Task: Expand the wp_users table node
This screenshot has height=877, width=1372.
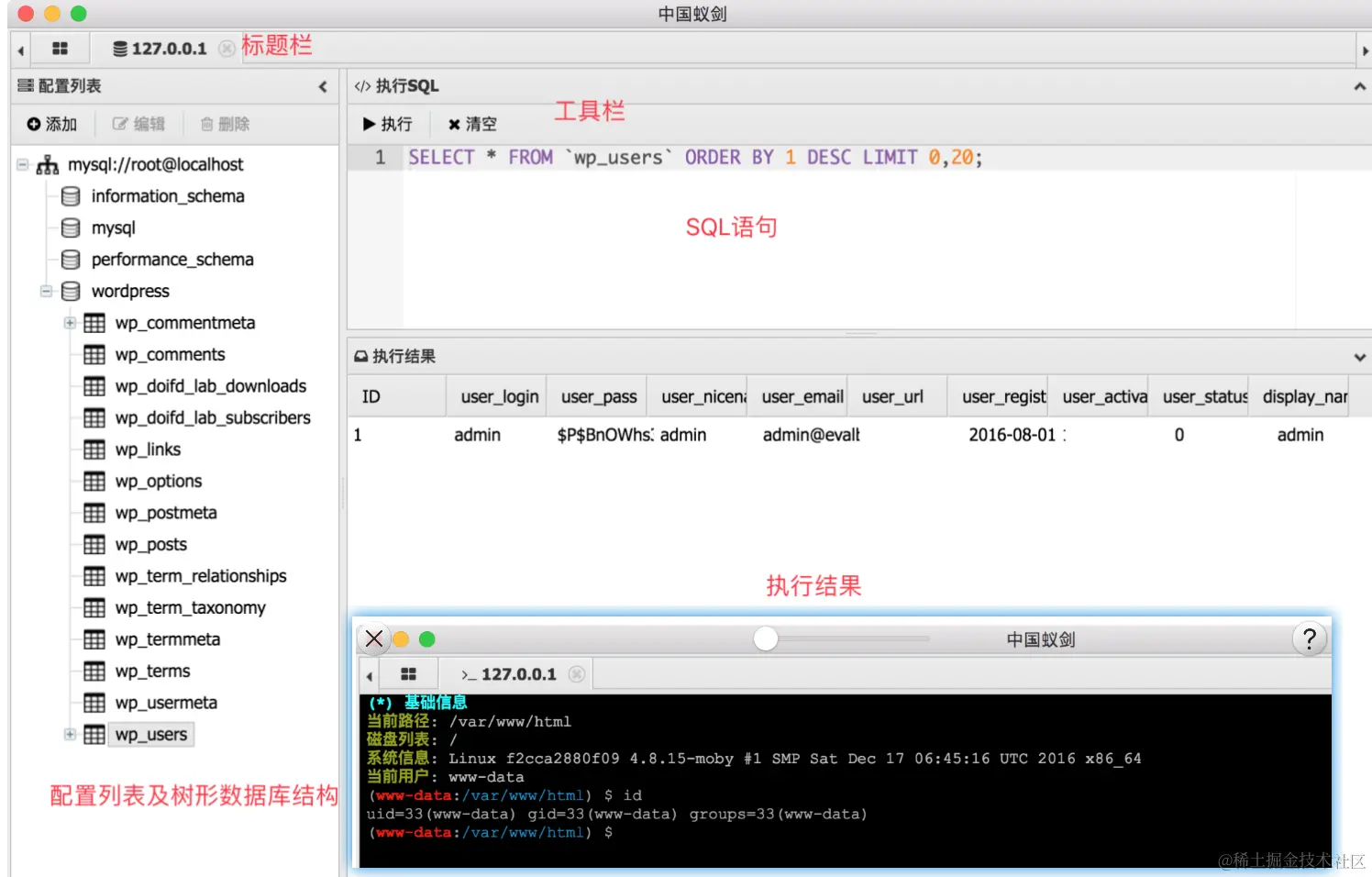Action: tap(70, 735)
